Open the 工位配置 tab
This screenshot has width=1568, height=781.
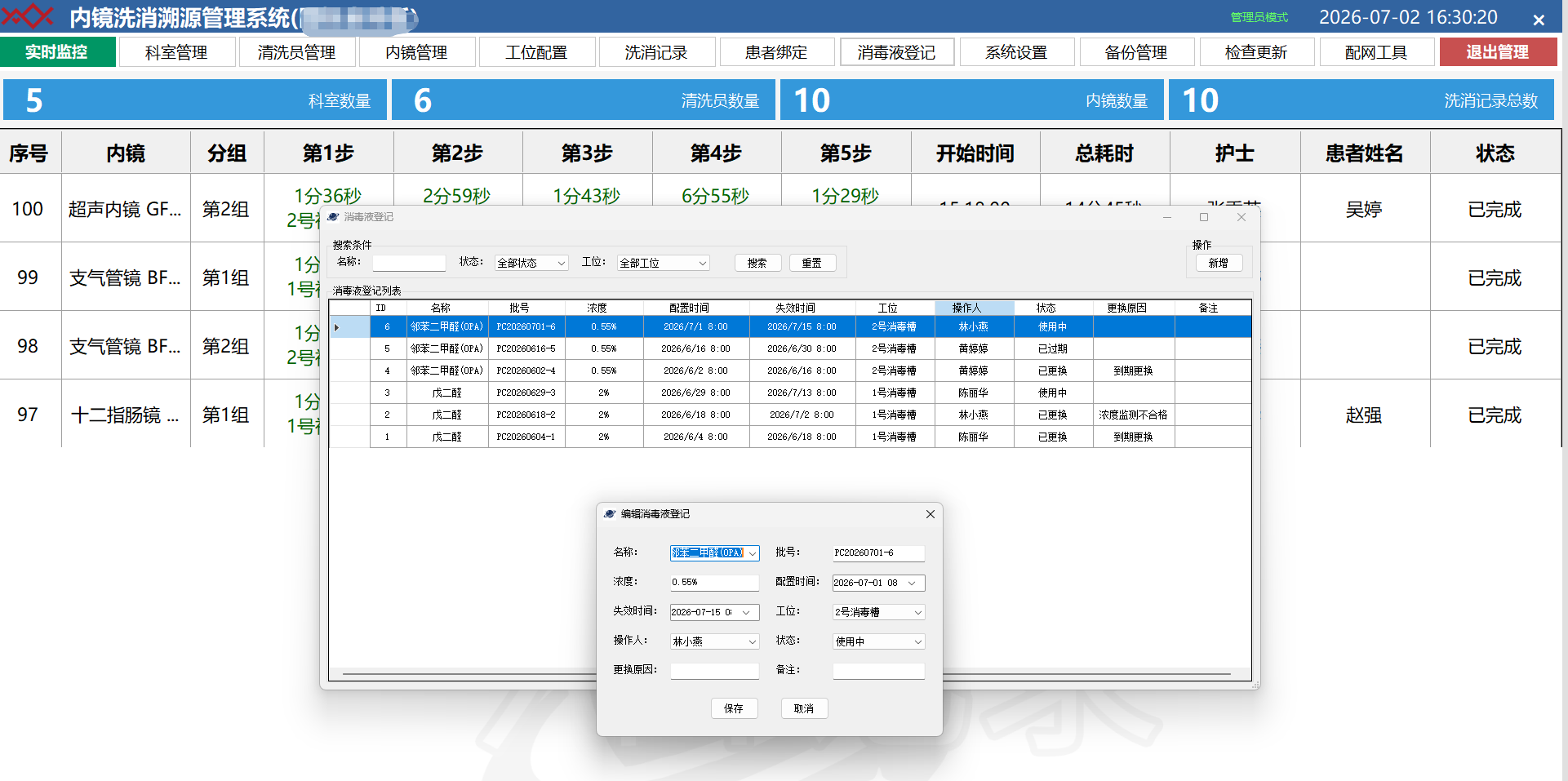coord(537,52)
